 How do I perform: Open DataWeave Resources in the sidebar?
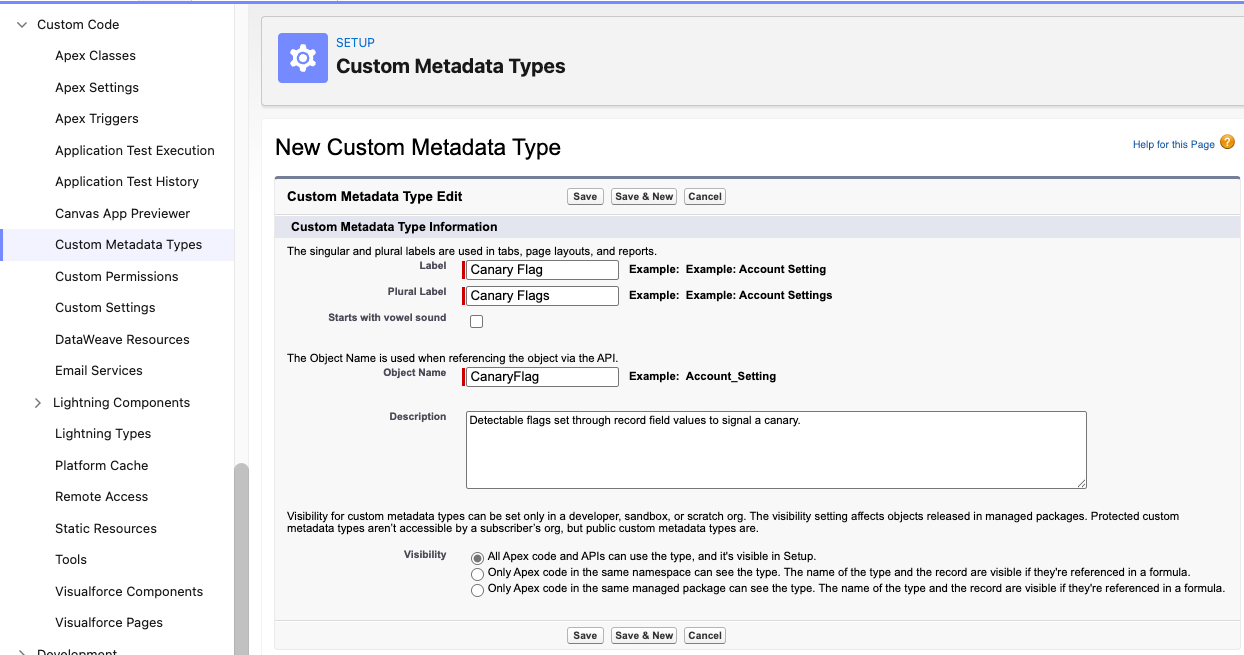click(122, 339)
